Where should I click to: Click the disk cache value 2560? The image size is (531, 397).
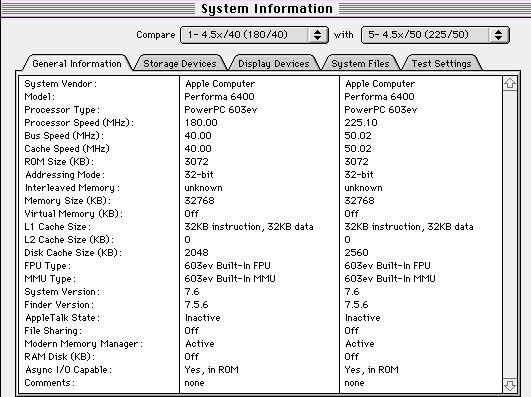coord(356,253)
